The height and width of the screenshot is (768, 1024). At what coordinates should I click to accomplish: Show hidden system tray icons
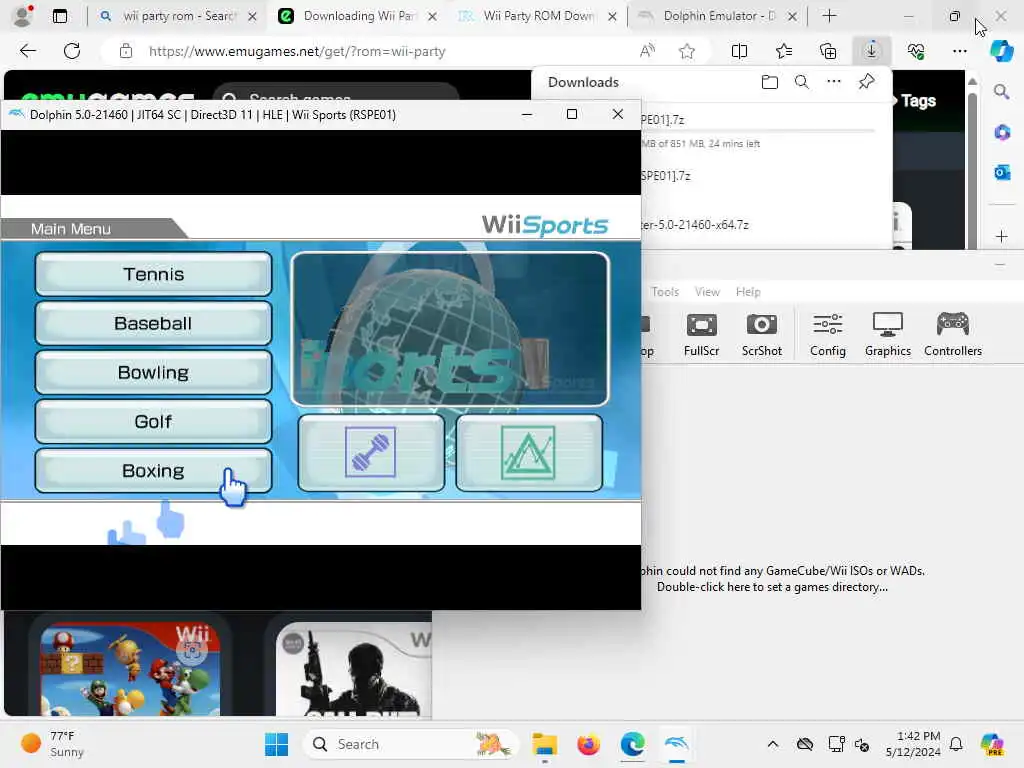[773, 744]
